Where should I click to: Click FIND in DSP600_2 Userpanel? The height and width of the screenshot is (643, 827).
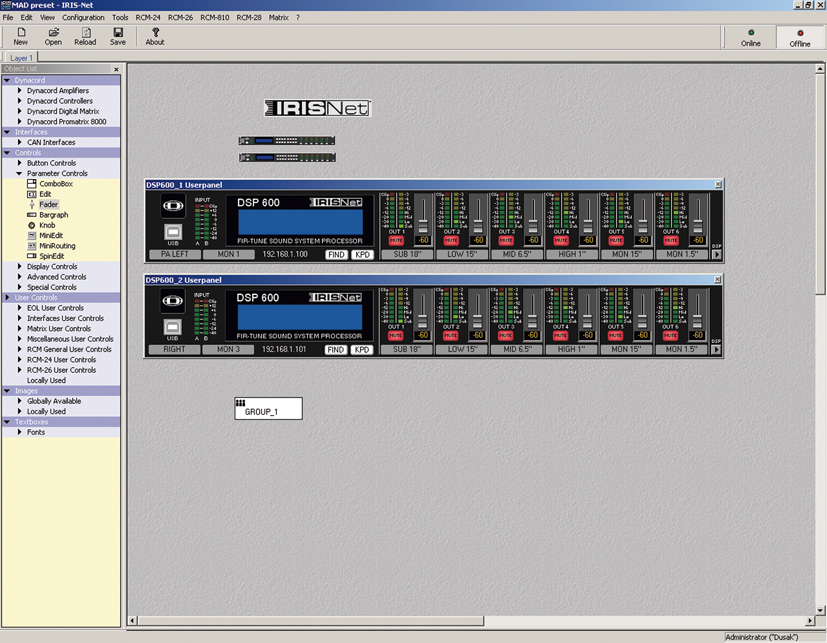point(335,350)
